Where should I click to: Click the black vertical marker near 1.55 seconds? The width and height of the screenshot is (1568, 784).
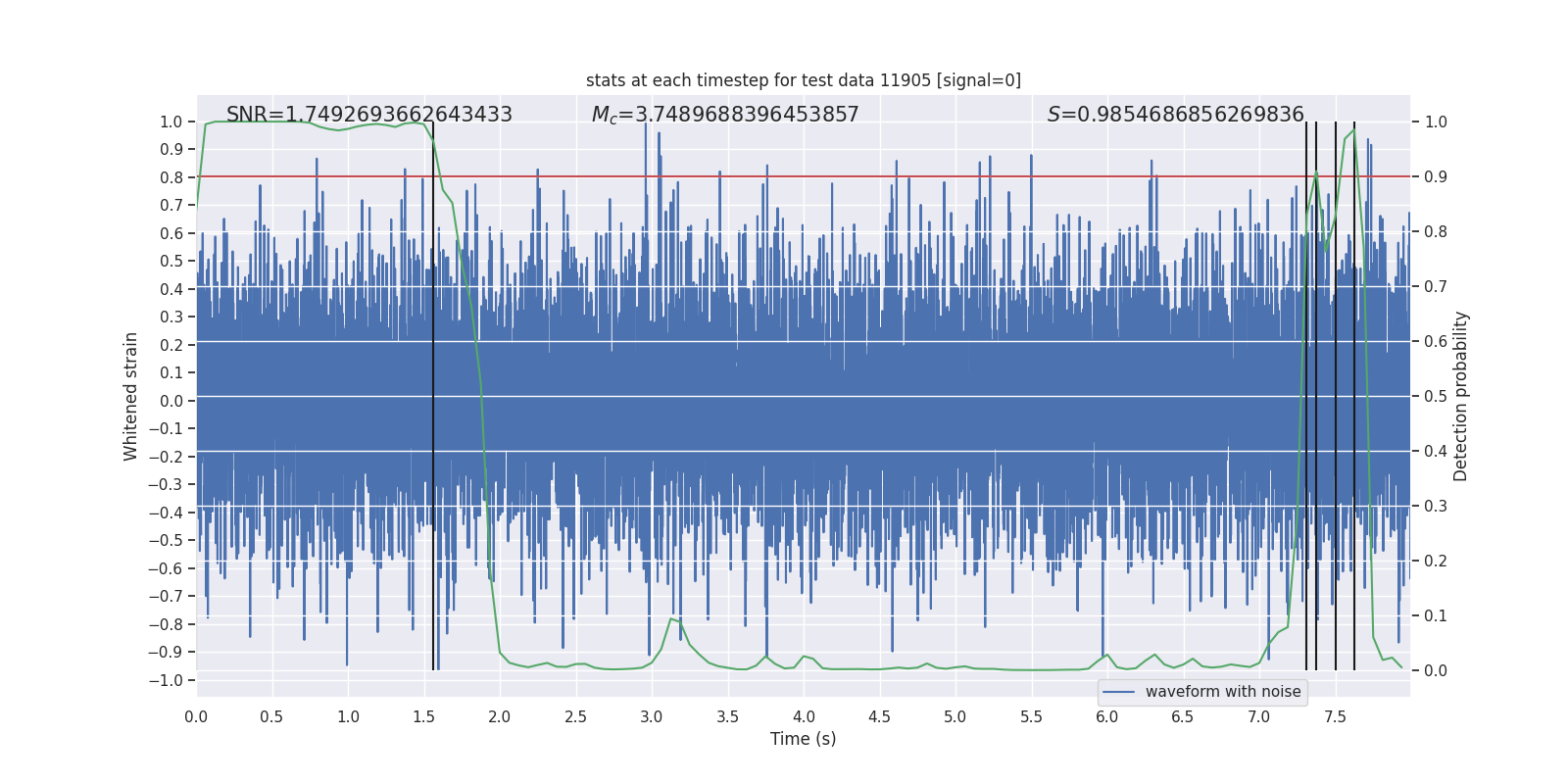click(433, 396)
